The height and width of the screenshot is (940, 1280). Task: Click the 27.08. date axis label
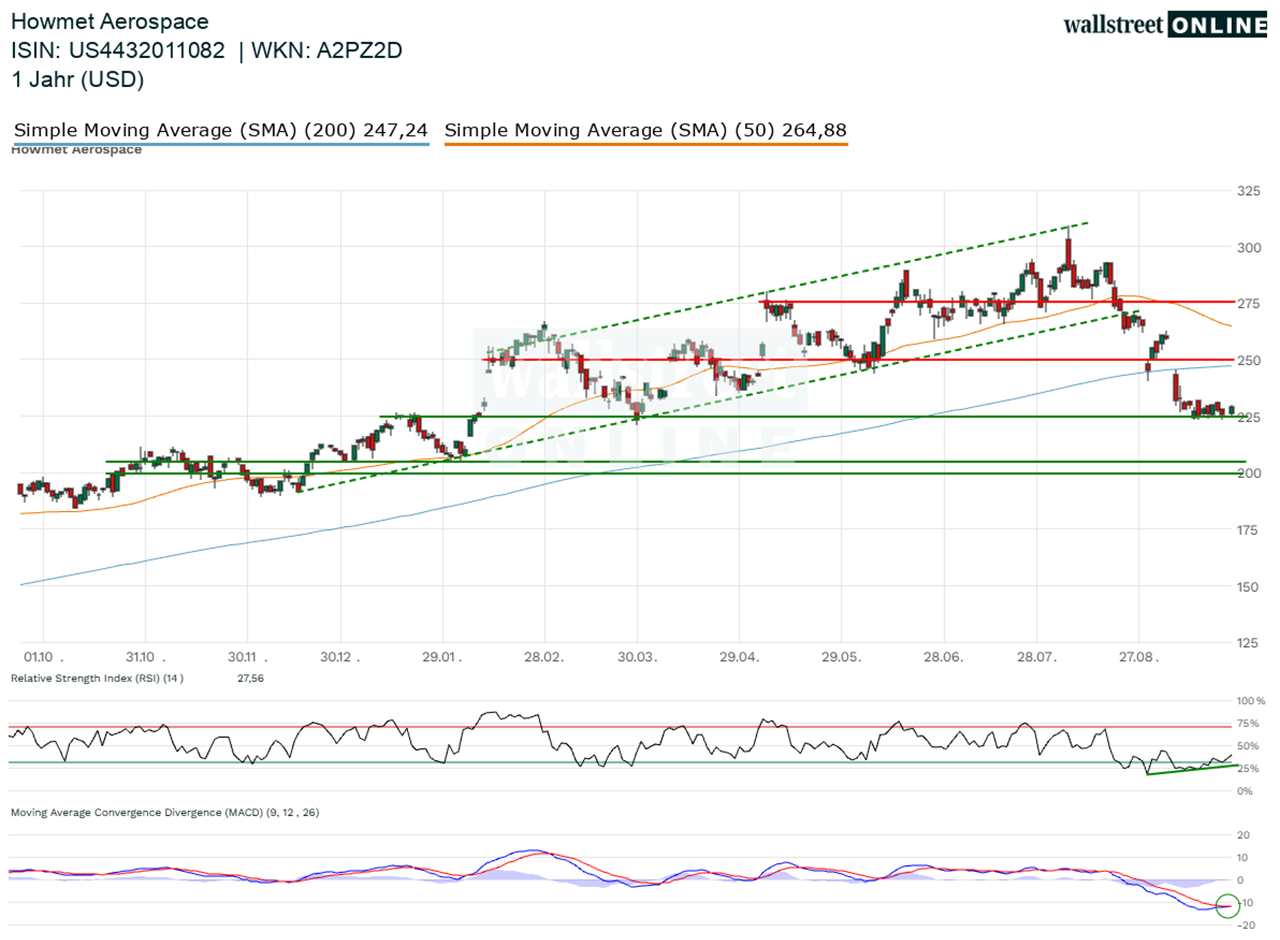1139,657
